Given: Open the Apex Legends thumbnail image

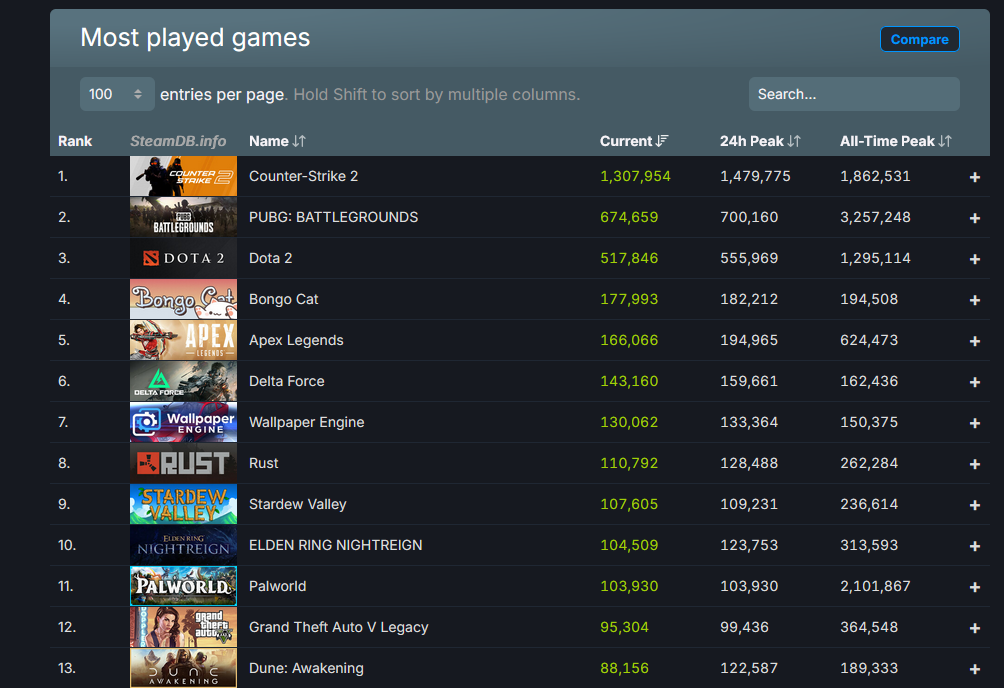Looking at the screenshot, I should [183, 340].
